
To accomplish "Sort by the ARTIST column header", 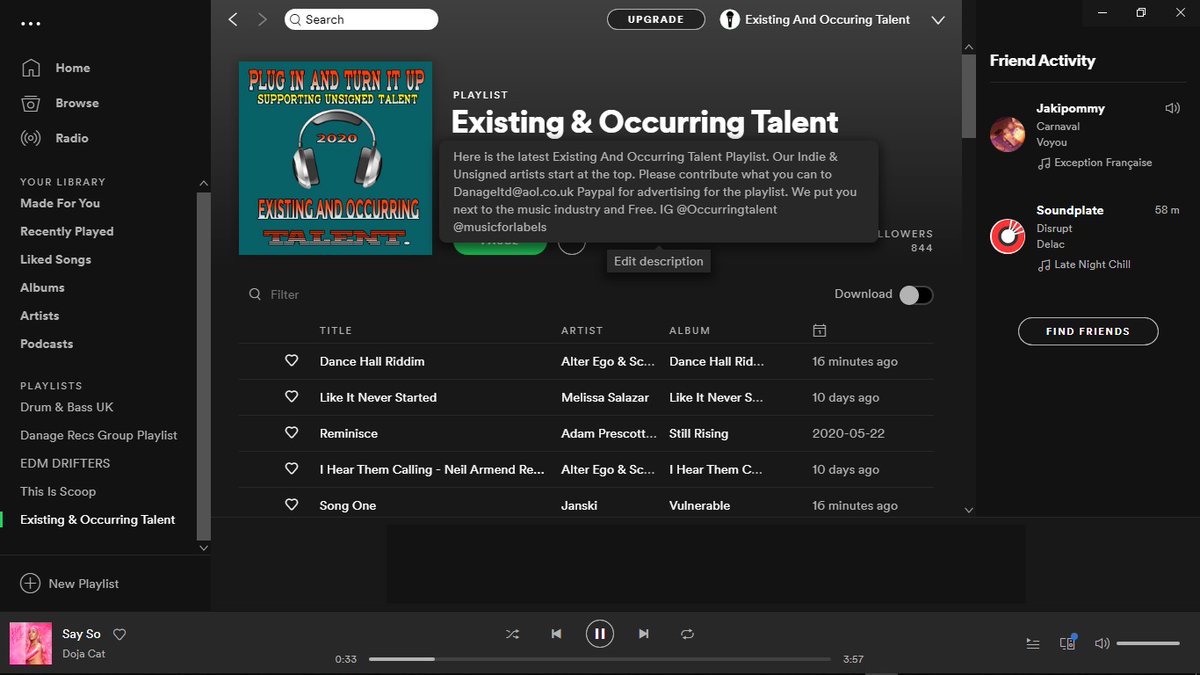I will pos(582,330).
